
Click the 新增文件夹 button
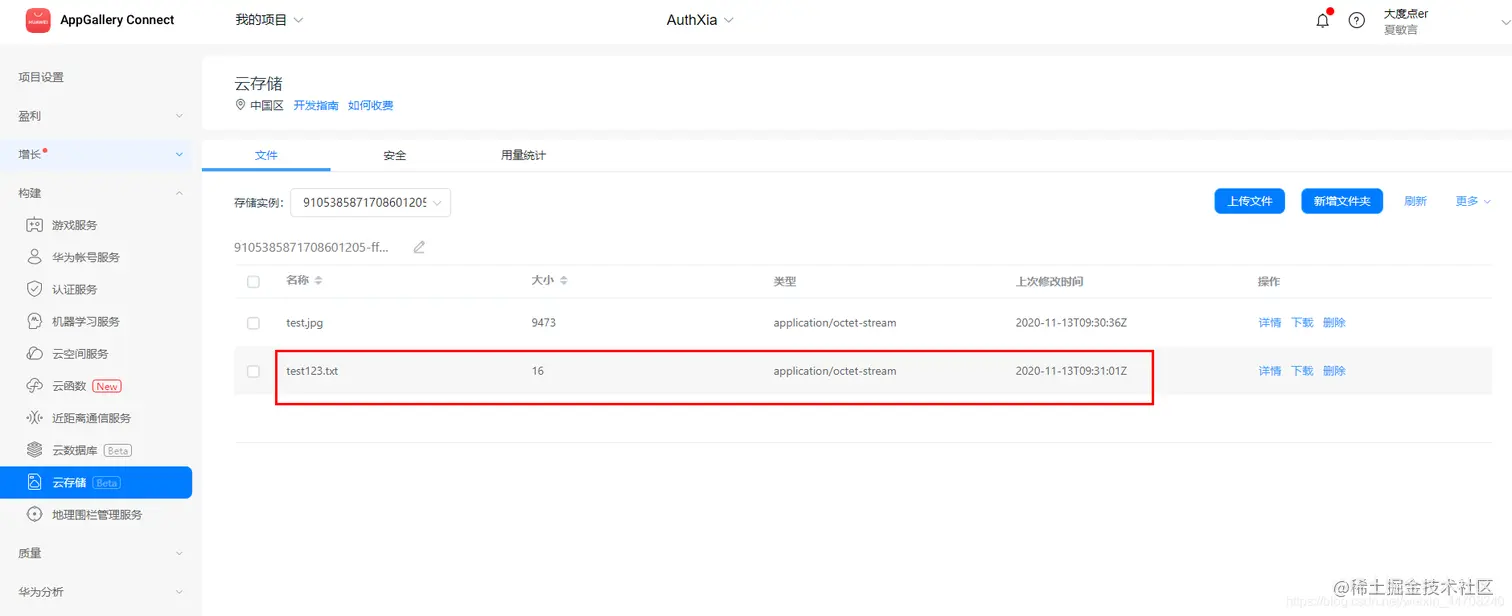[x=1342, y=201]
